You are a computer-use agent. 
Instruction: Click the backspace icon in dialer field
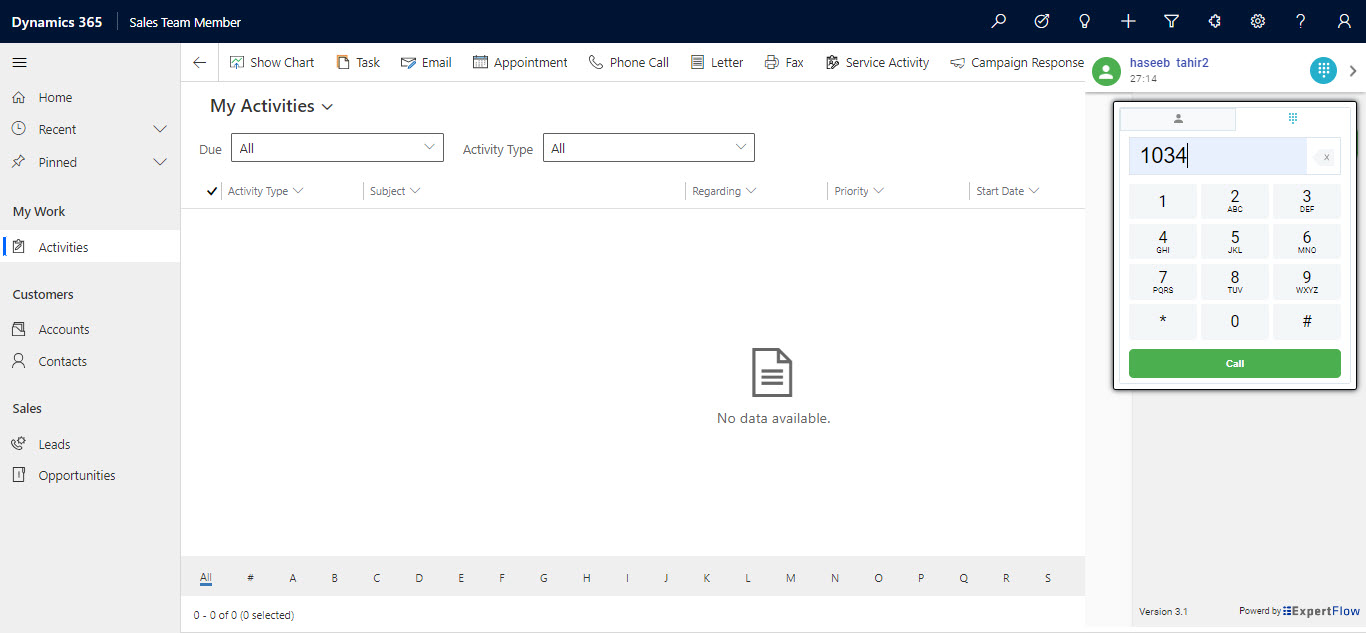tap(1324, 157)
